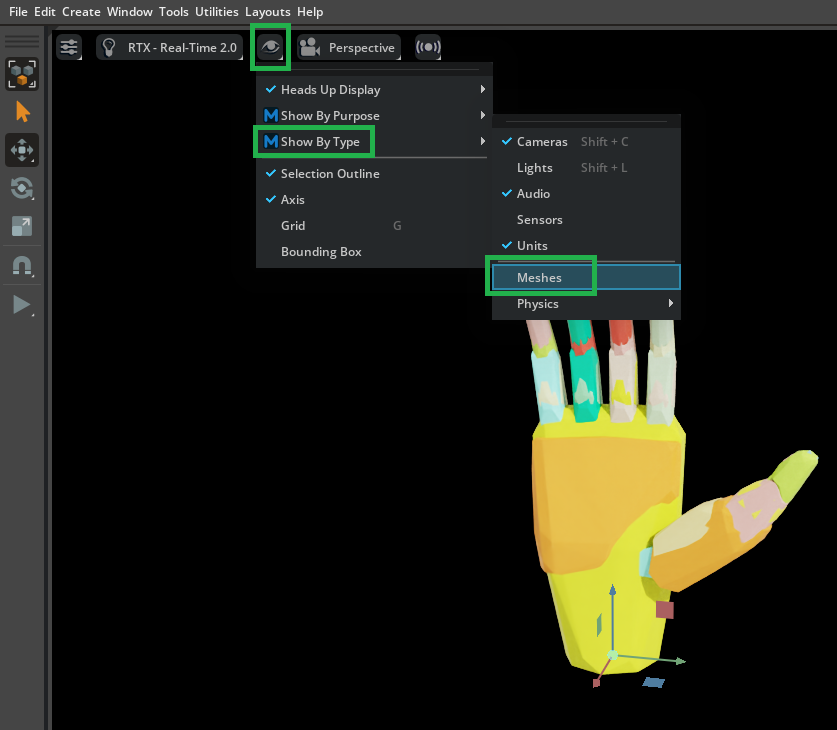Select Meshes in the Show By Type submenu
Screen dimensions: 837x730
tap(540, 275)
